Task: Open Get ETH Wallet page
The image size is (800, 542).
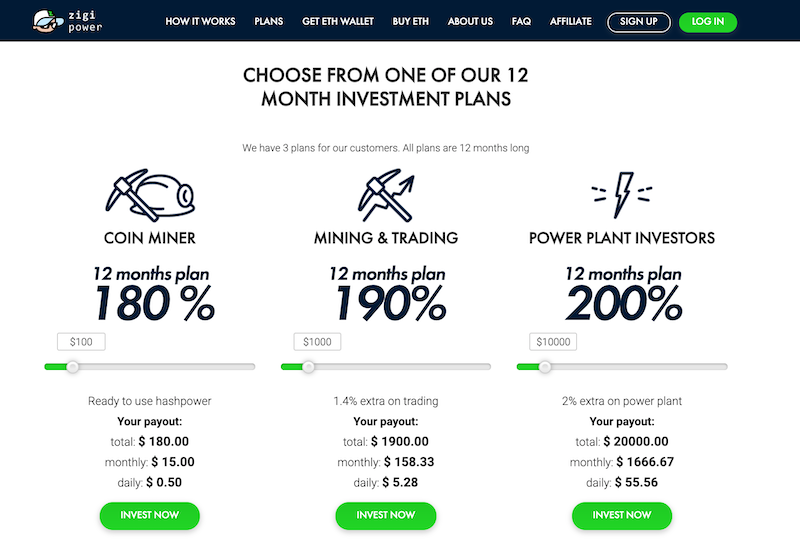Action: point(338,21)
